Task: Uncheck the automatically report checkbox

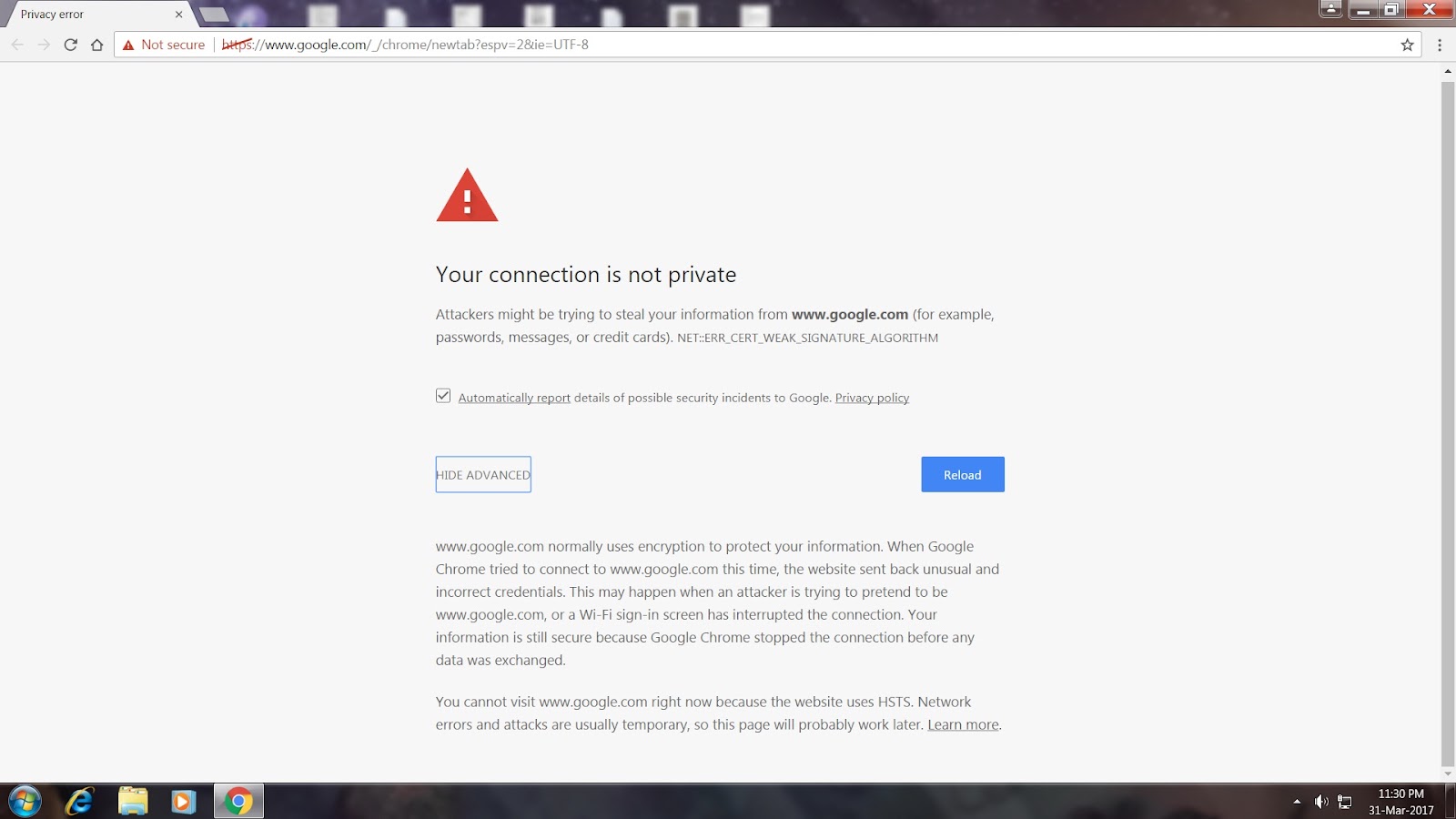Action: 443,396
